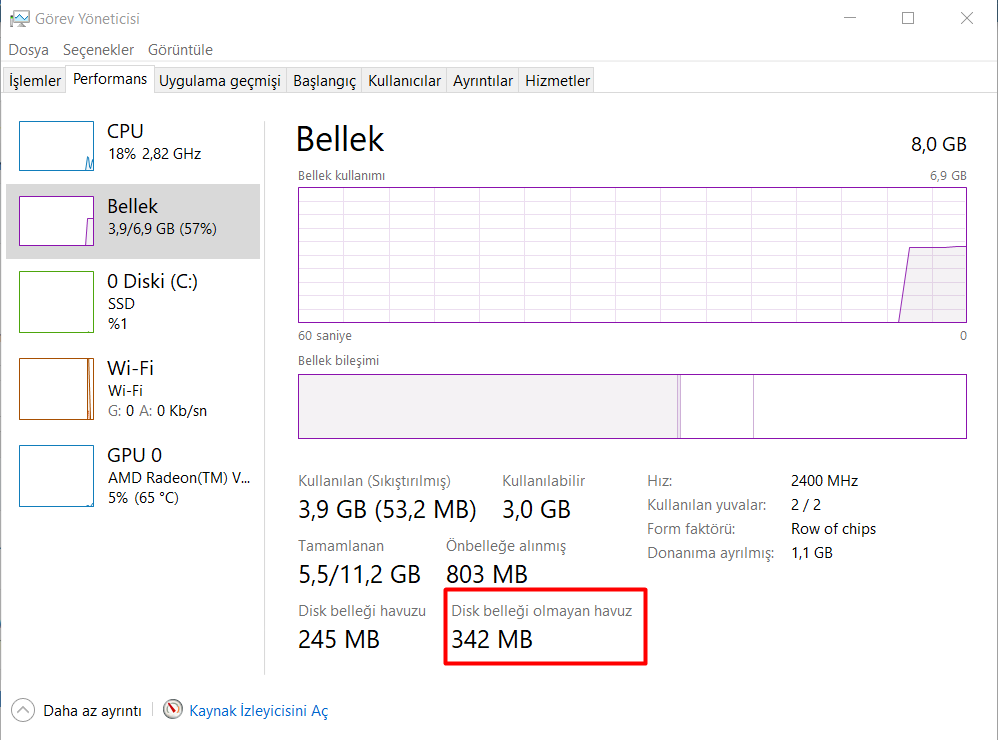Open the Seçenekler menu

(x=98, y=50)
